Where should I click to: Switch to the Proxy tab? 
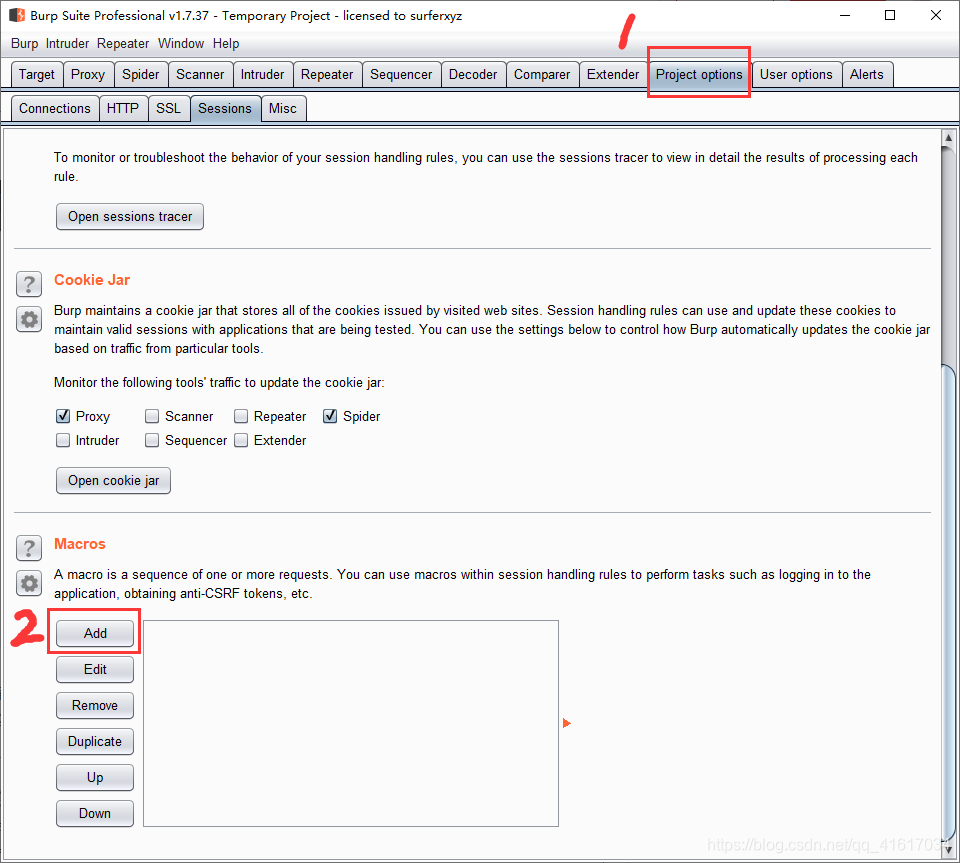88,75
